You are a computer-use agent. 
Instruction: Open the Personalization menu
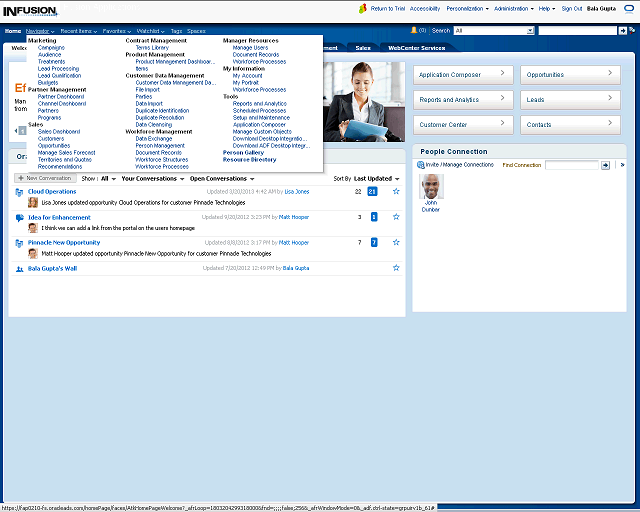[468, 8]
